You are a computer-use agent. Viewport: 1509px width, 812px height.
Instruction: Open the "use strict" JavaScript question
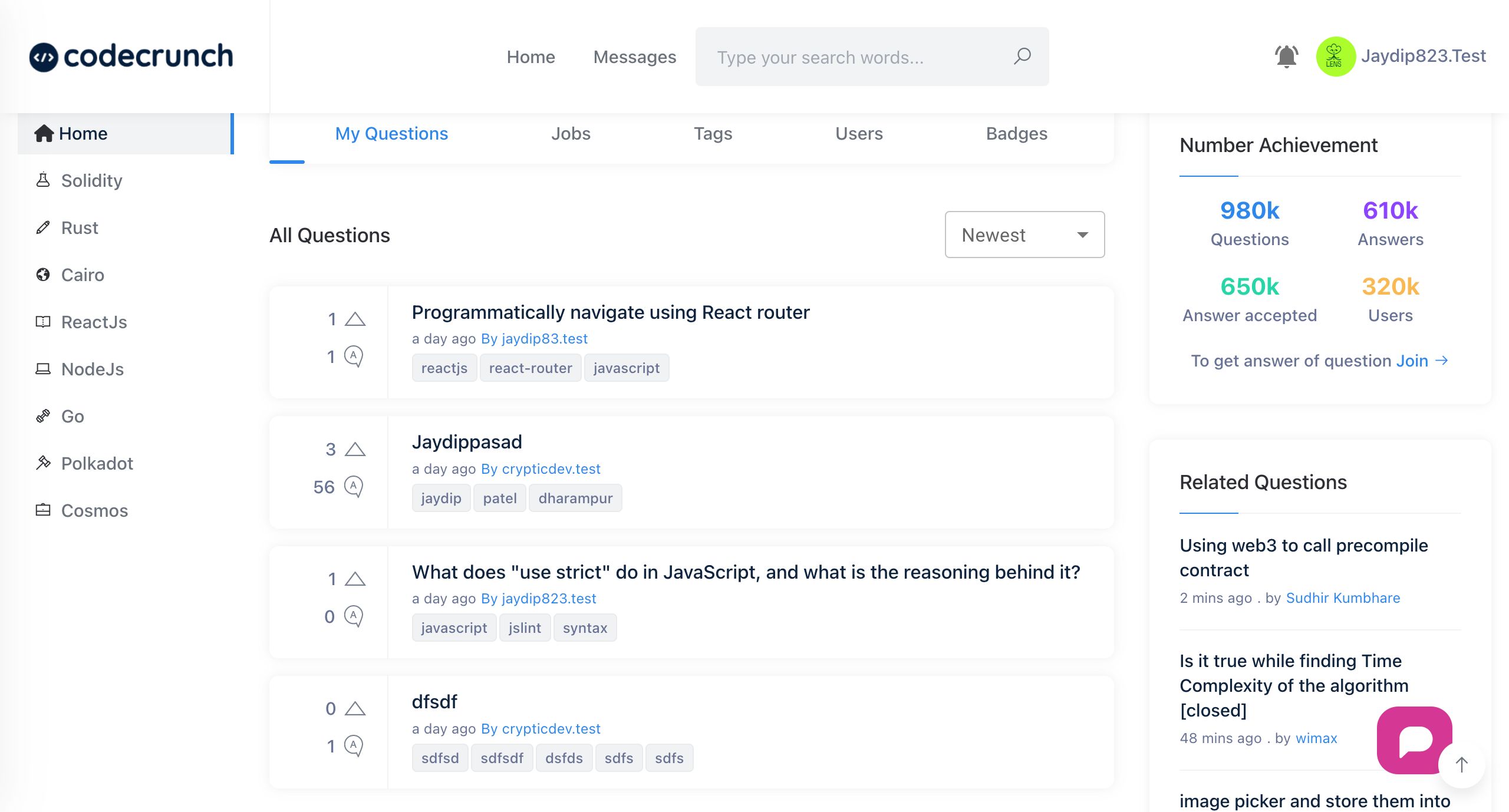coord(746,572)
